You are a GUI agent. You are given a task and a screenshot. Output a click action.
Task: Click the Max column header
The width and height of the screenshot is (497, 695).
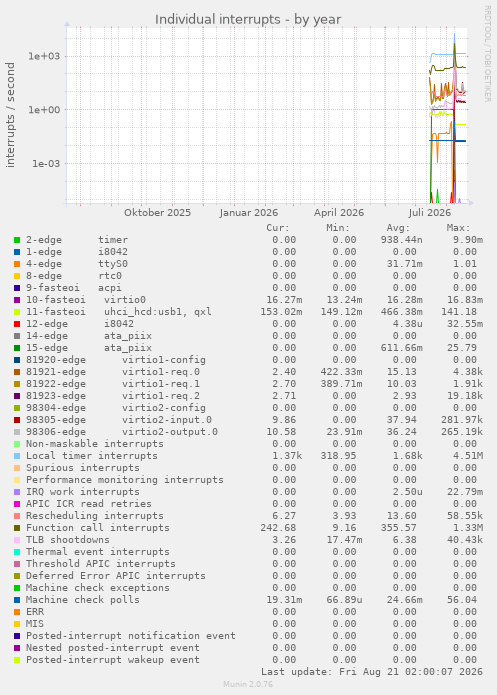[x=458, y=228]
